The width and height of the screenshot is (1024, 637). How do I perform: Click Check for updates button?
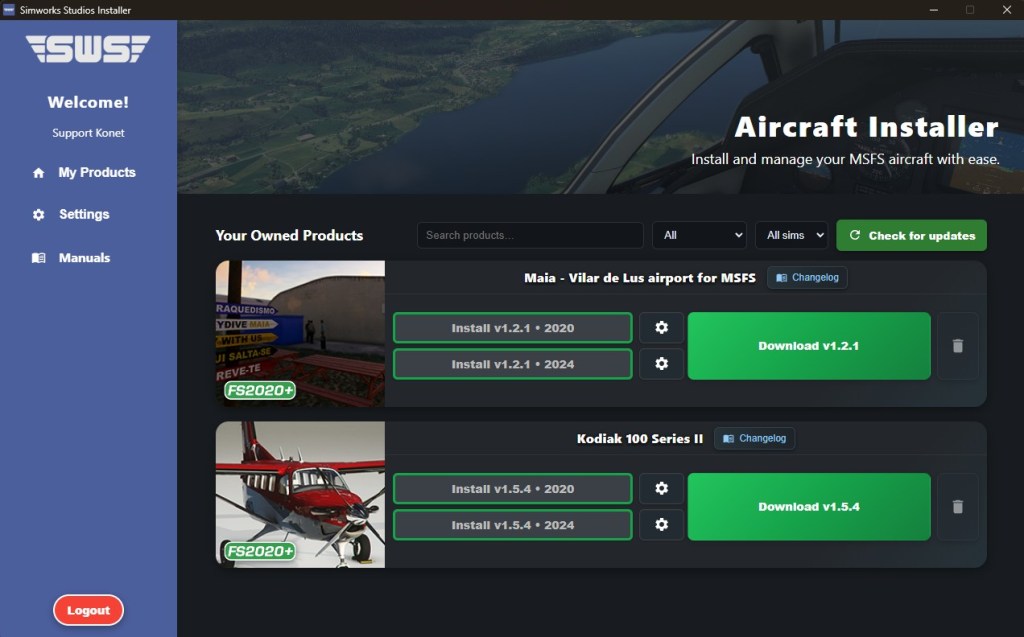[911, 235]
